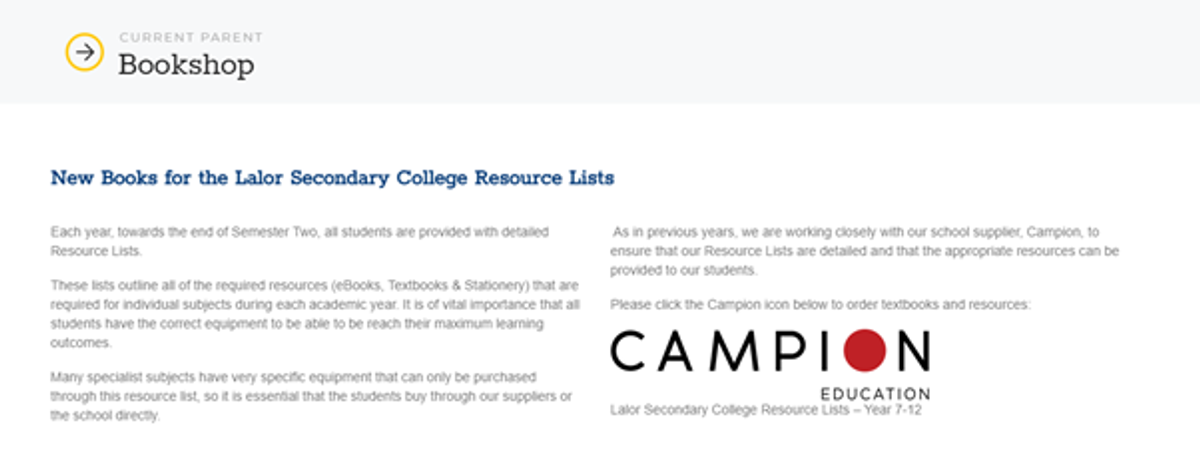This screenshot has width=1200, height=460.
Task: Click the grey header banner area
Action: tap(600, 51)
